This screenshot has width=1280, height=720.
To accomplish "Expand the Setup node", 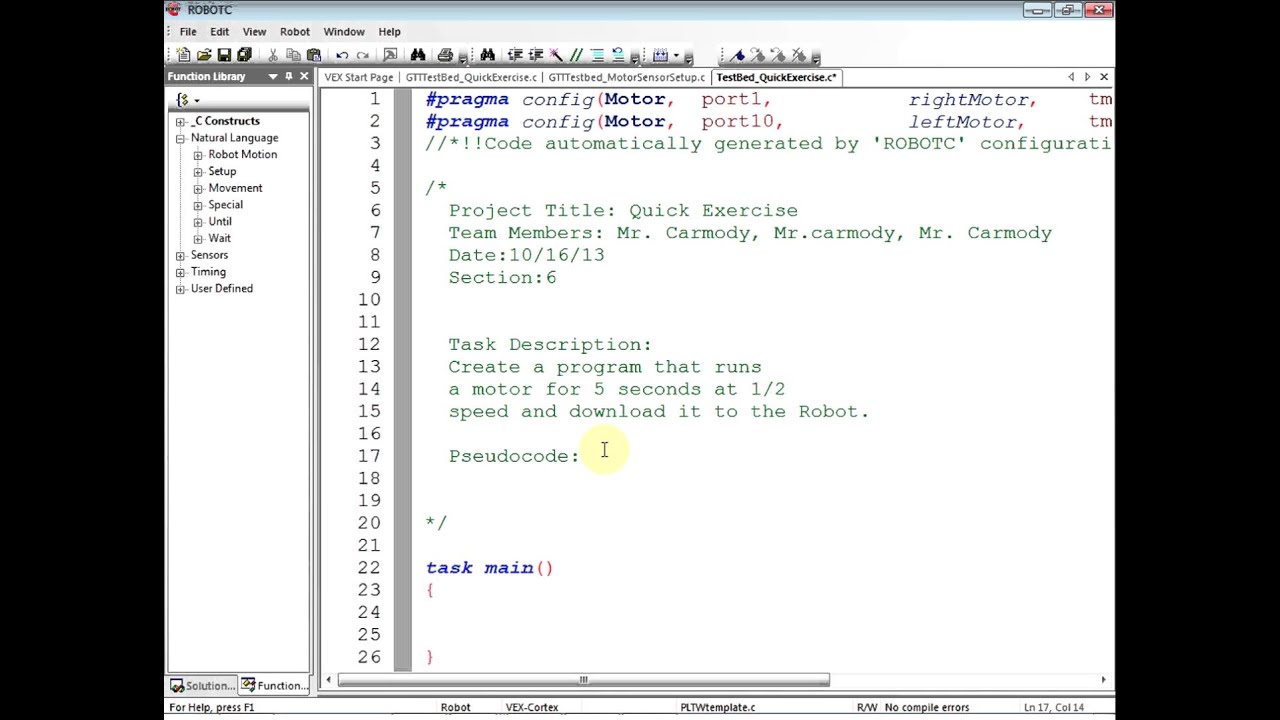I will point(198,171).
